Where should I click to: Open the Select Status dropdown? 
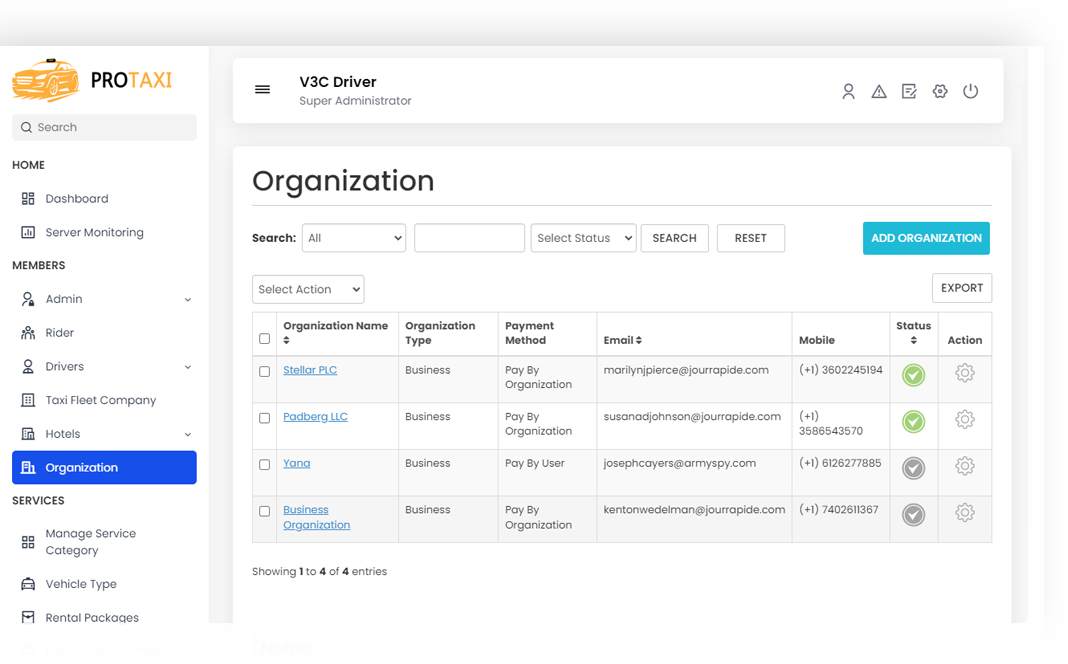pos(583,238)
